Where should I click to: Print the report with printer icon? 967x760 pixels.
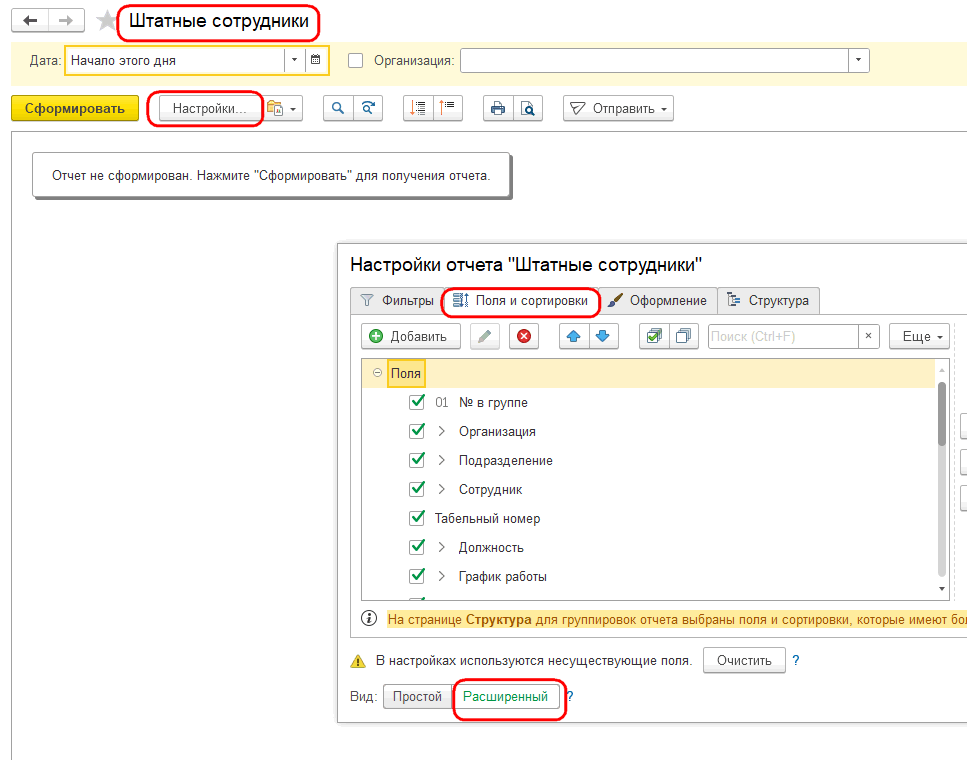tap(498, 109)
